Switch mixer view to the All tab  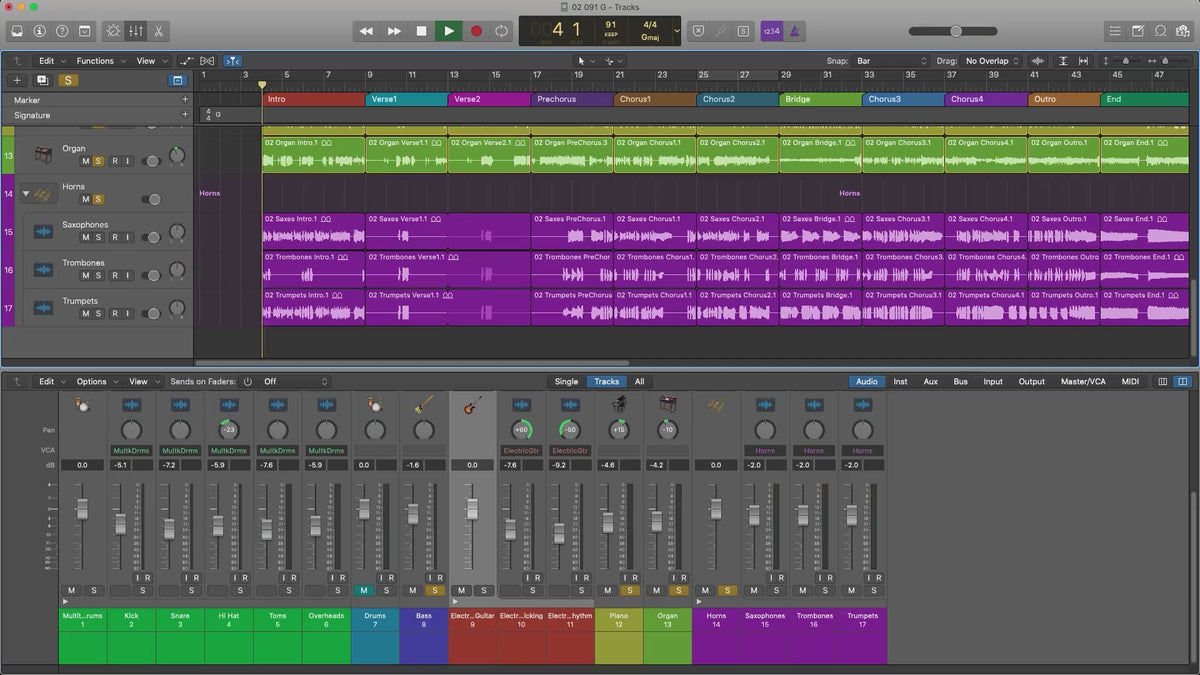639,381
